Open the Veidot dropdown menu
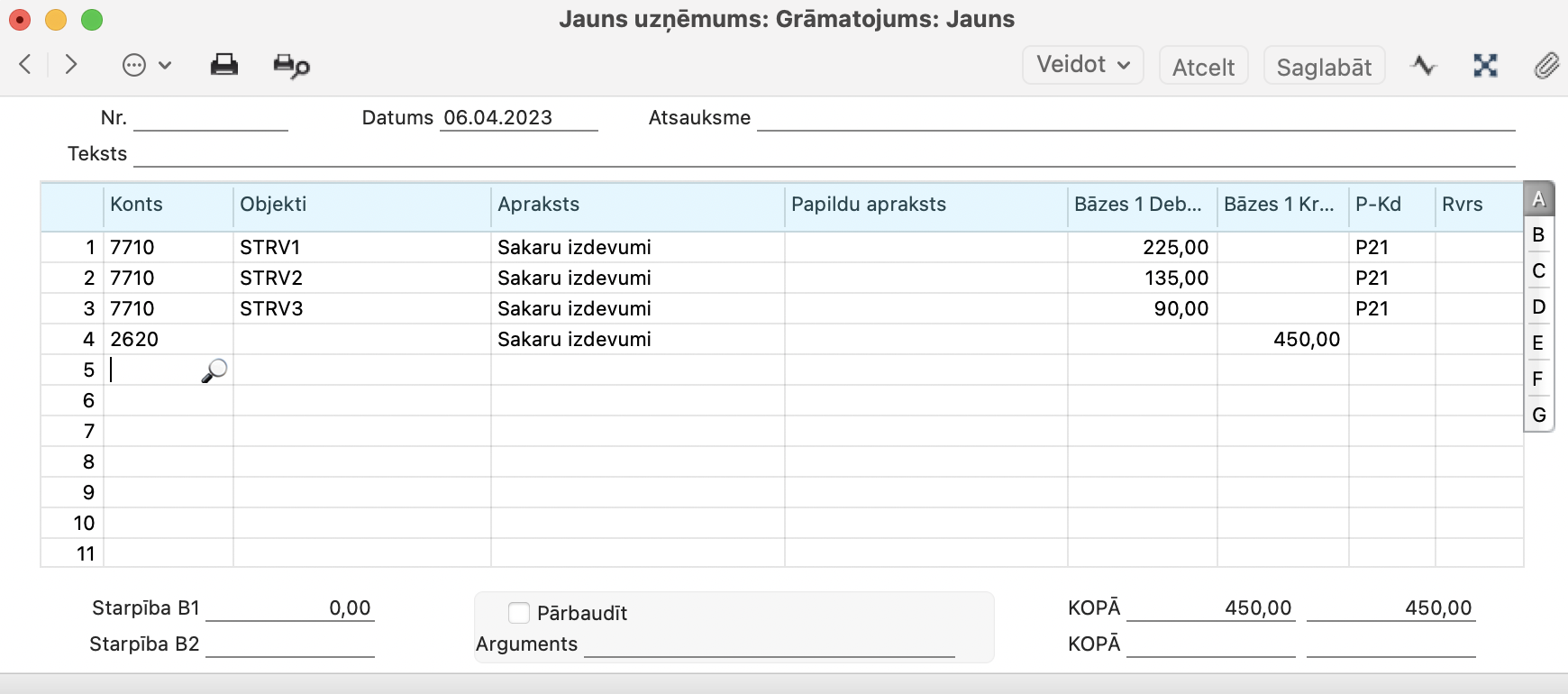The height and width of the screenshot is (694, 1568). (x=1082, y=65)
